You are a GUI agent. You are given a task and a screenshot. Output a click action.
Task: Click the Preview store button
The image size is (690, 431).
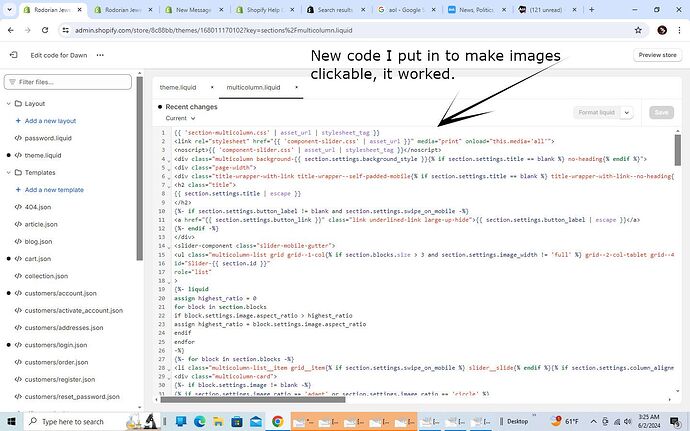pos(656,56)
